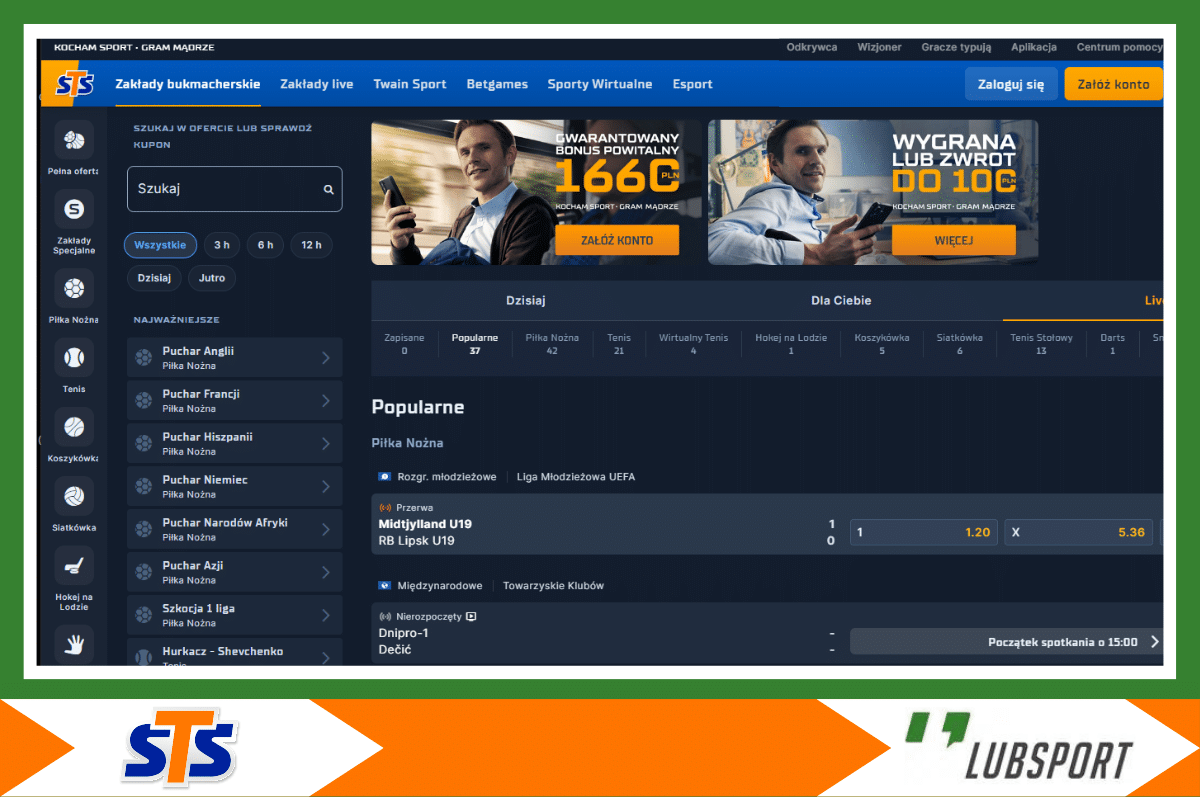Open Zakłady Specjalne sidebar icon
This screenshot has height=797, width=1200.
tap(74, 209)
